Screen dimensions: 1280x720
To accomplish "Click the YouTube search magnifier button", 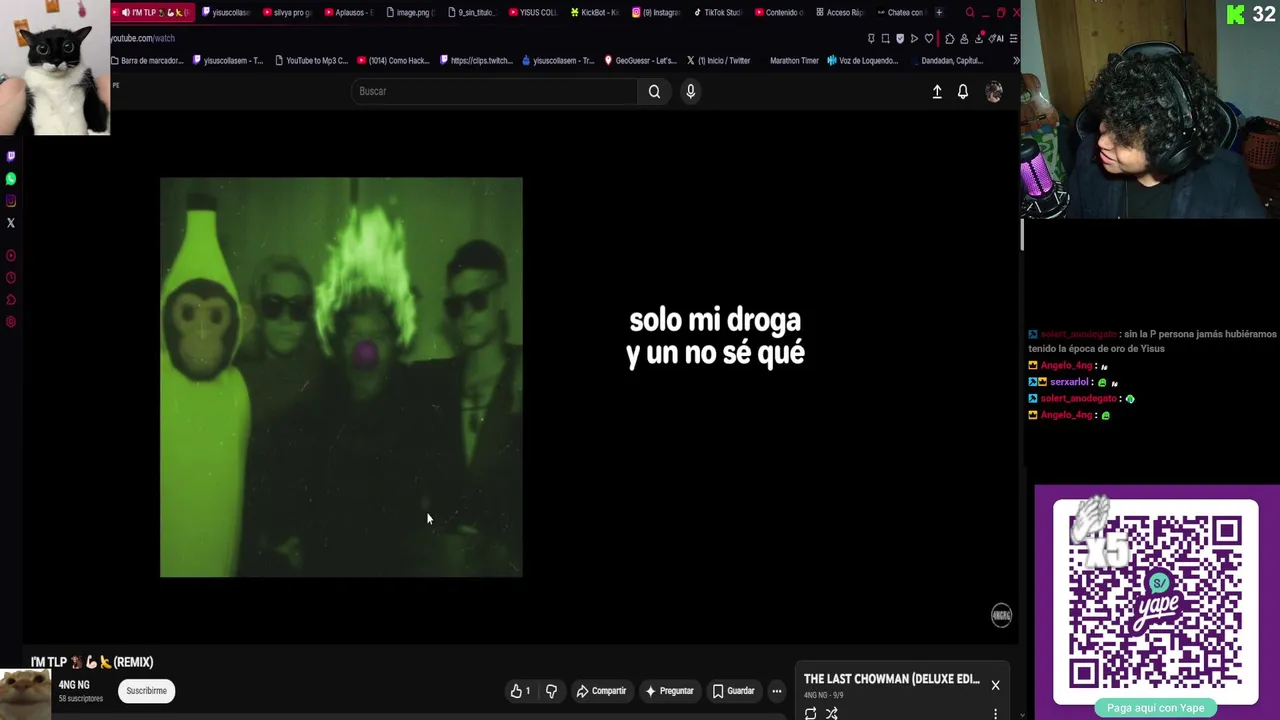I will (654, 91).
